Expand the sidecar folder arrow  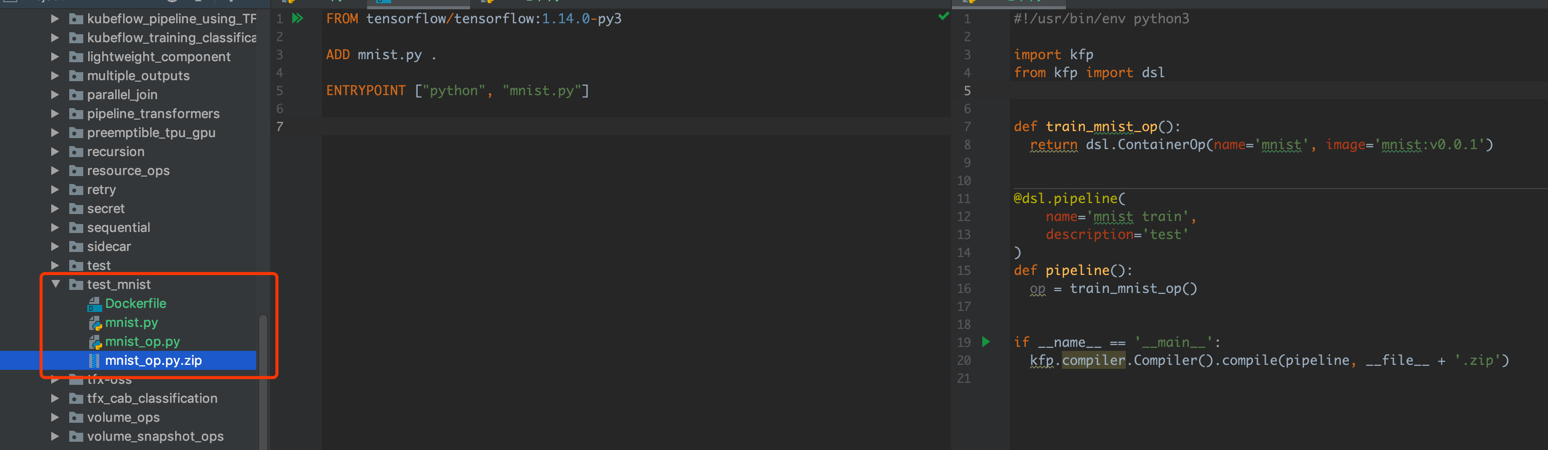[x=56, y=246]
